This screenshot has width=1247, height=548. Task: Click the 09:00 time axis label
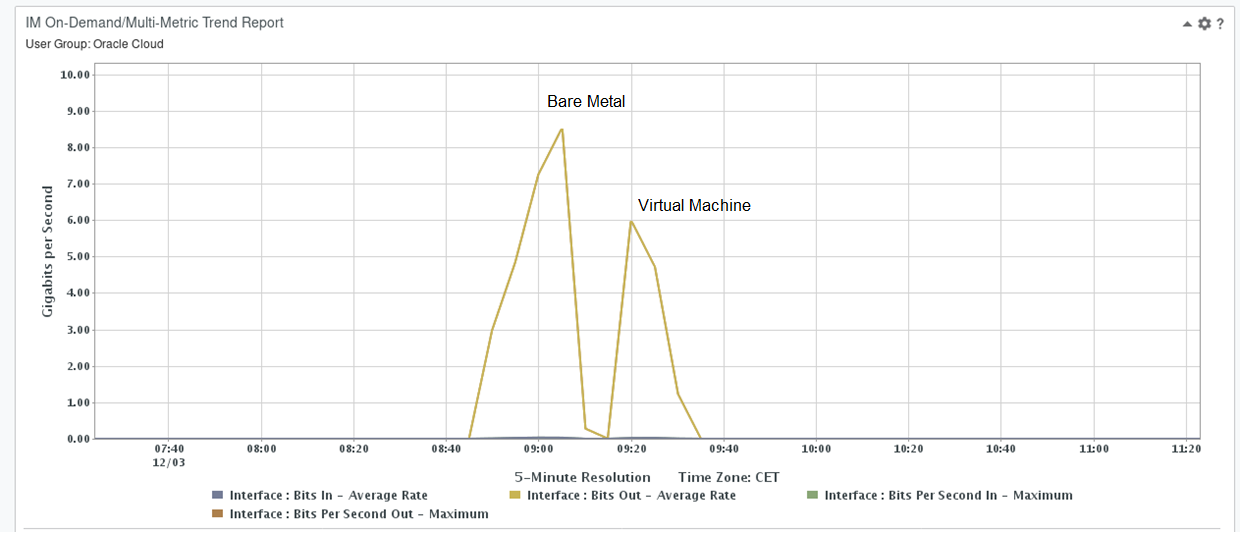539,449
